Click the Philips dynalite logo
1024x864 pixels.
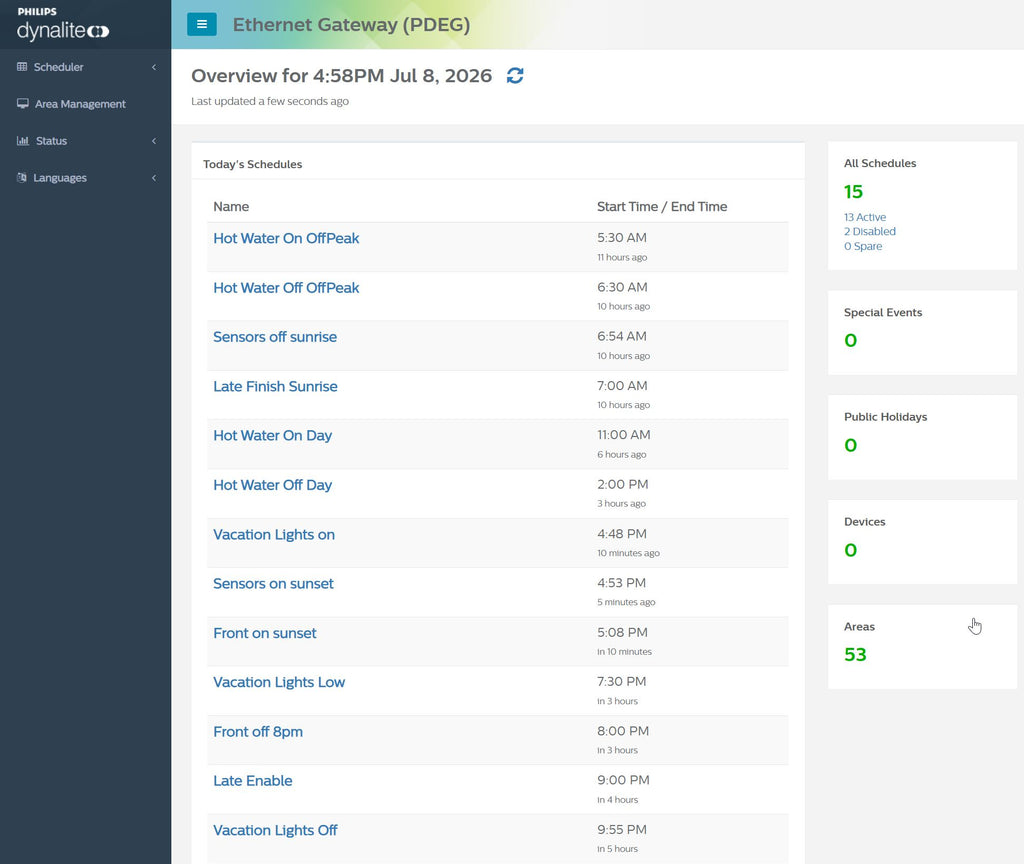[x=63, y=24]
